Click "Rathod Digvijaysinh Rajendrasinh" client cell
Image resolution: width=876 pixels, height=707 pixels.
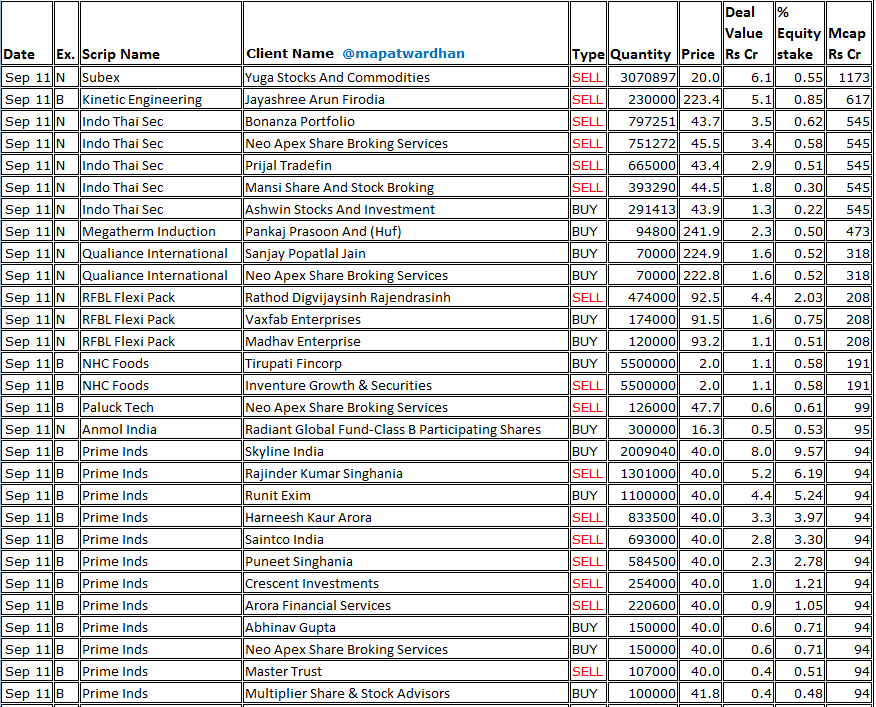[x=406, y=297]
